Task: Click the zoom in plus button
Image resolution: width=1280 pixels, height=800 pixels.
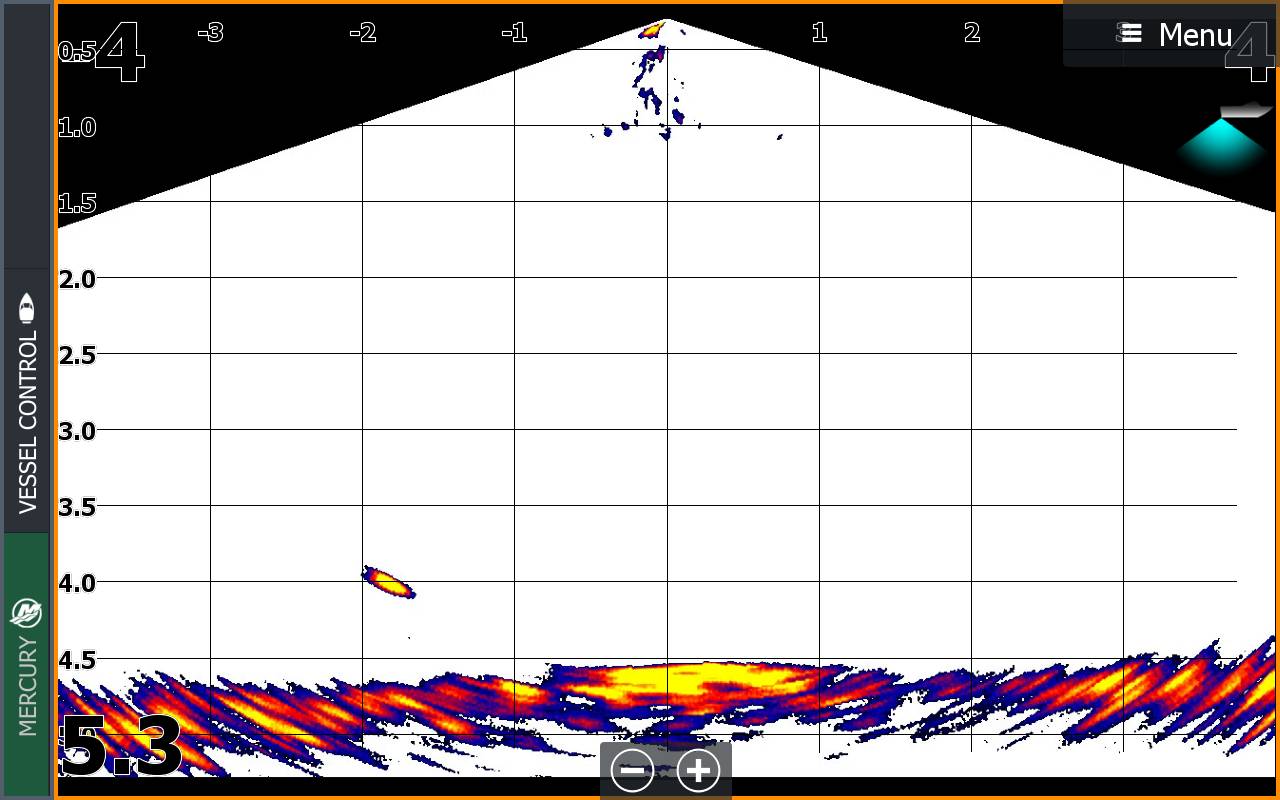Action: tap(698, 771)
